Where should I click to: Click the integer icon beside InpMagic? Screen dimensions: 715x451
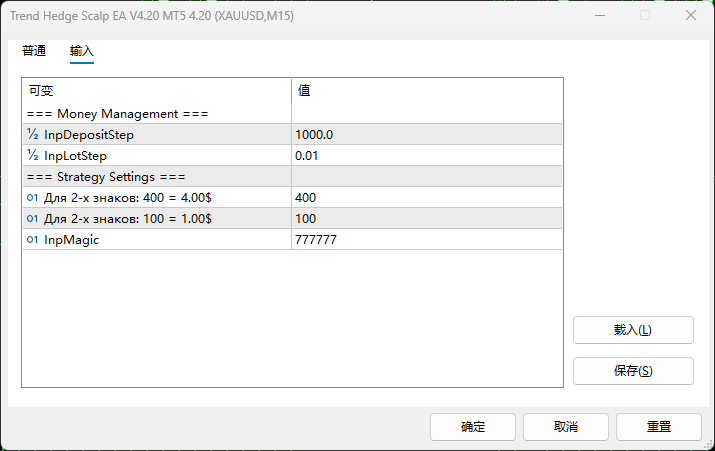tap(33, 240)
